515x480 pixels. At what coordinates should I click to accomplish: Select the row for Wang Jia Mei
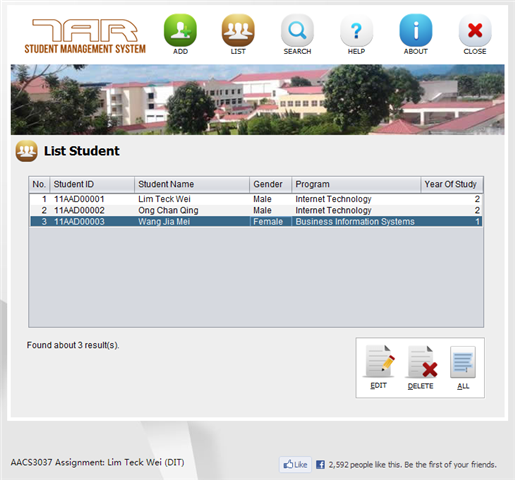click(x=256, y=222)
